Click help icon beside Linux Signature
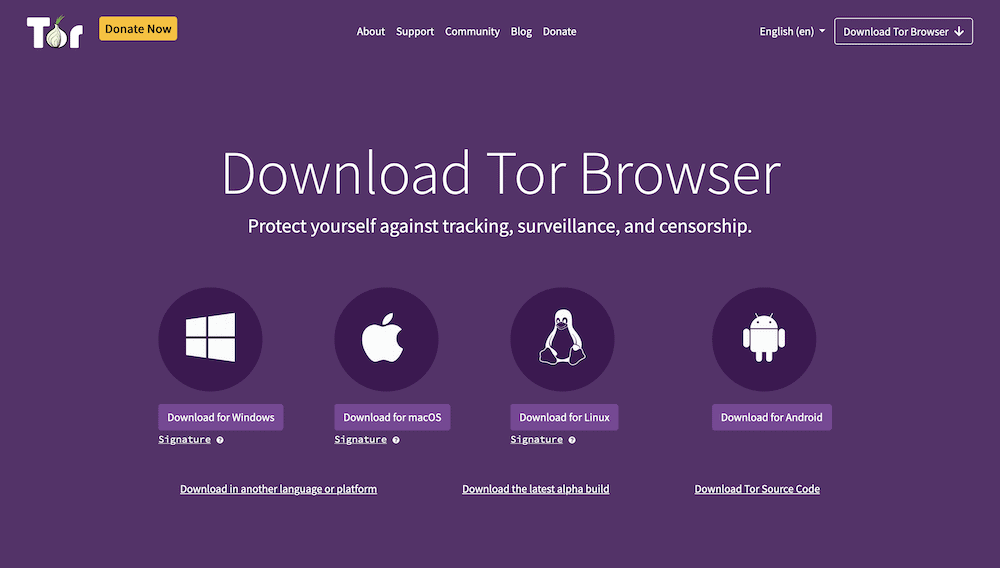This screenshot has width=1000, height=568. click(x=572, y=440)
